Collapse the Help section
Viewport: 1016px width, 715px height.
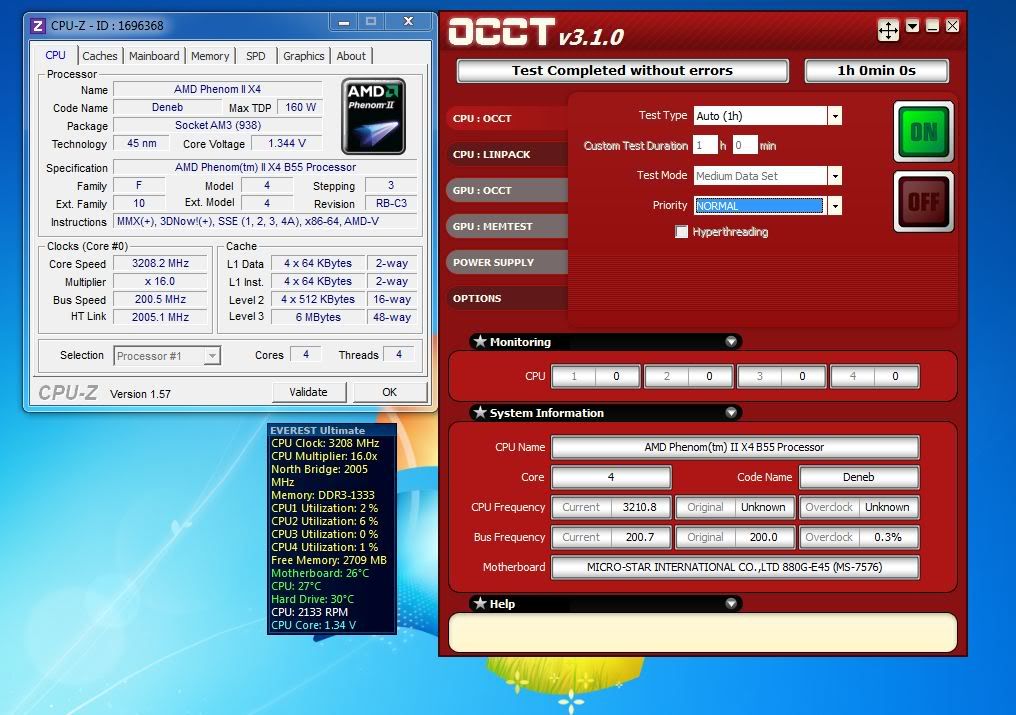(x=731, y=604)
